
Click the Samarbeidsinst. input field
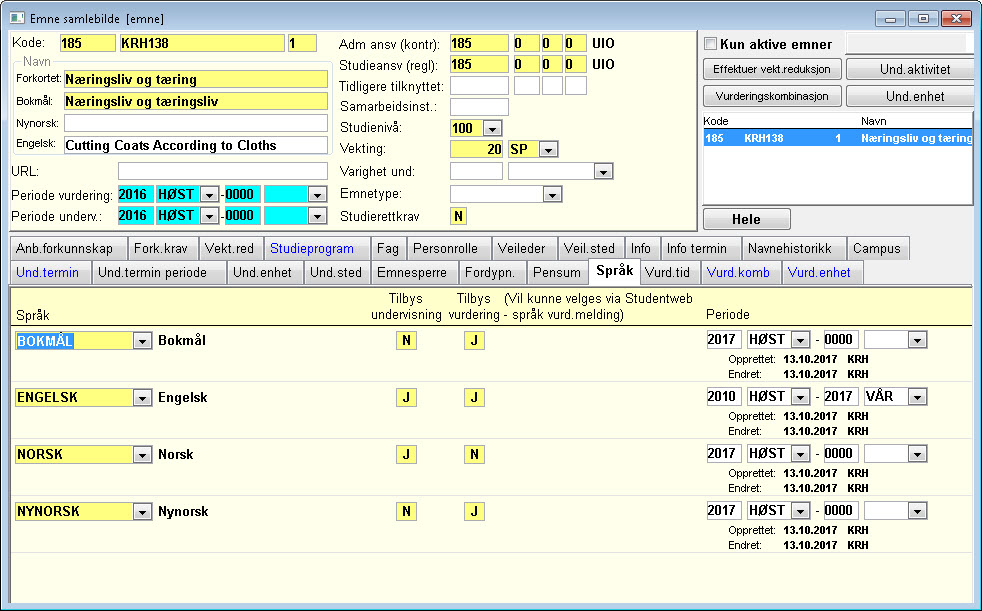coord(480,107)
